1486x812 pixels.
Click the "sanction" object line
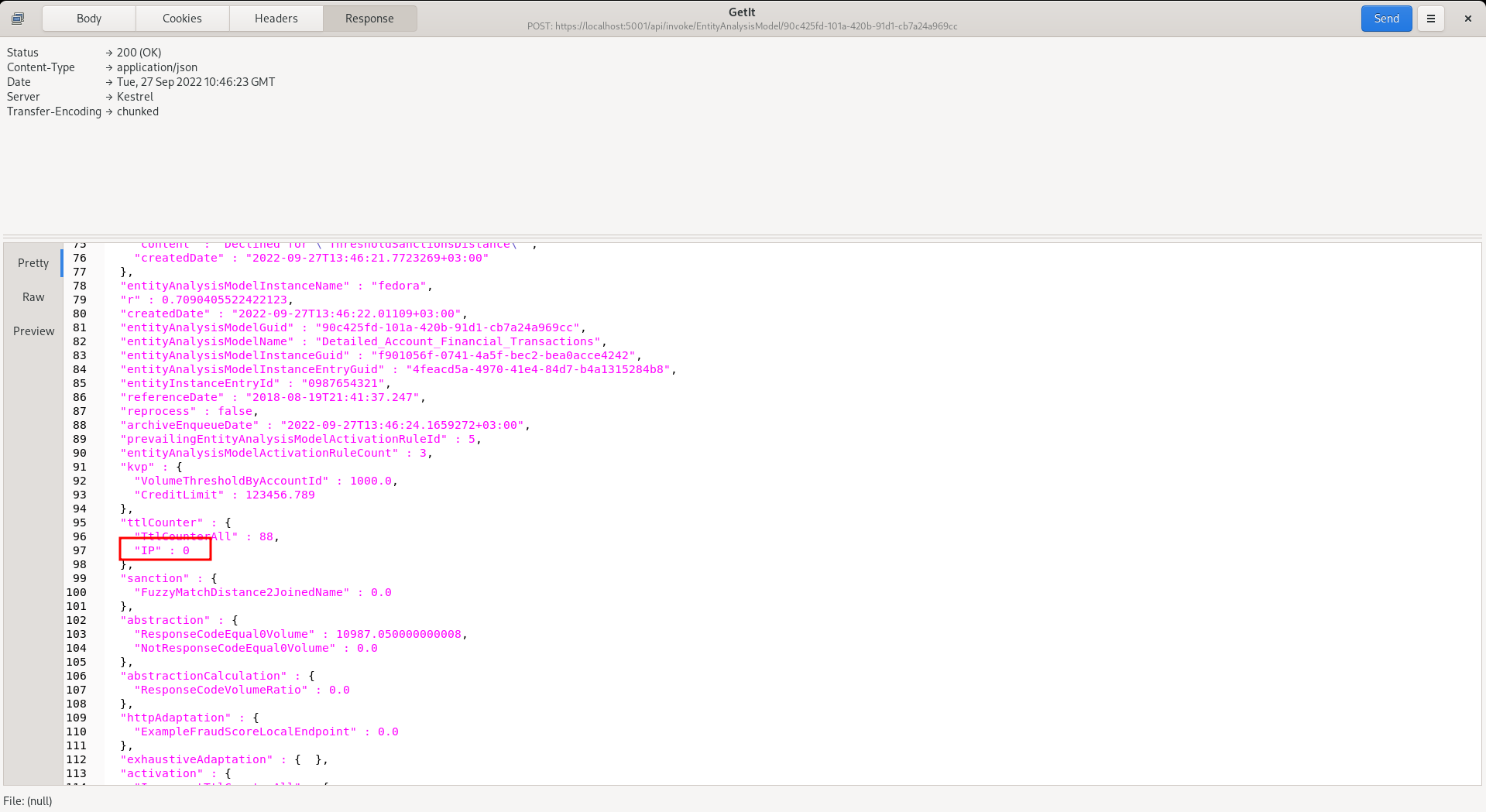tap(169, 578)
